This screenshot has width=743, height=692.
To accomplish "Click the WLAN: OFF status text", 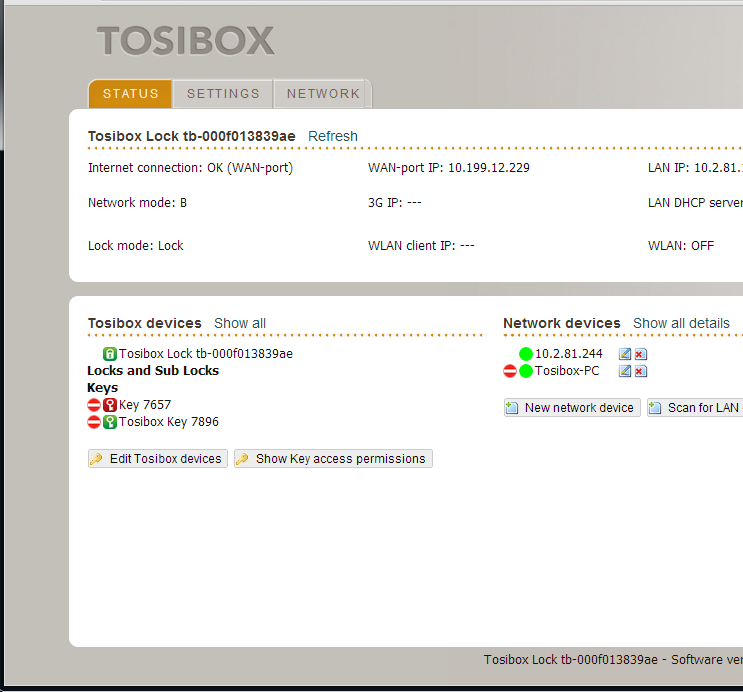I will point(681,246).
